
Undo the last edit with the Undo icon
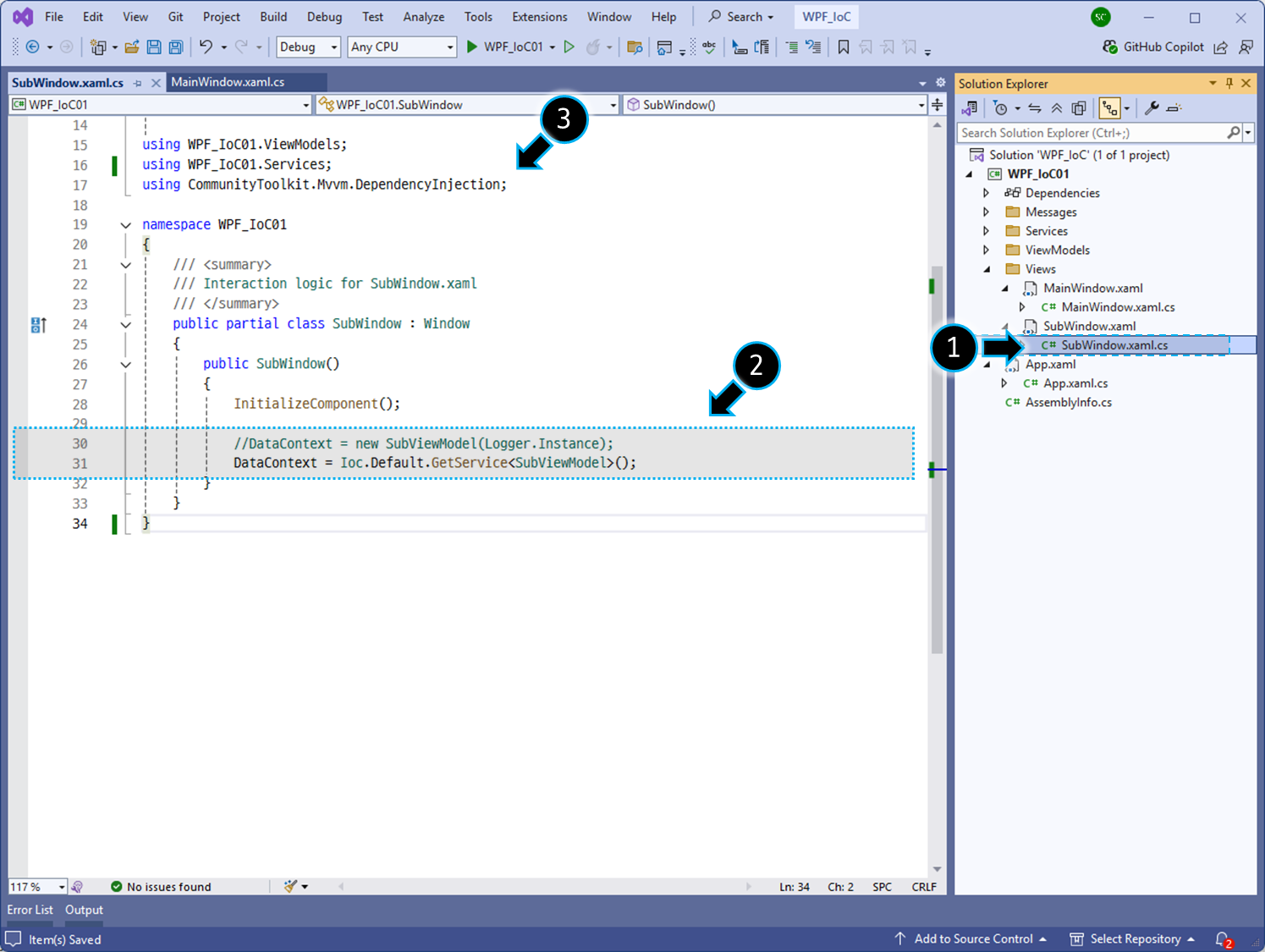click(x=206, y=47)
